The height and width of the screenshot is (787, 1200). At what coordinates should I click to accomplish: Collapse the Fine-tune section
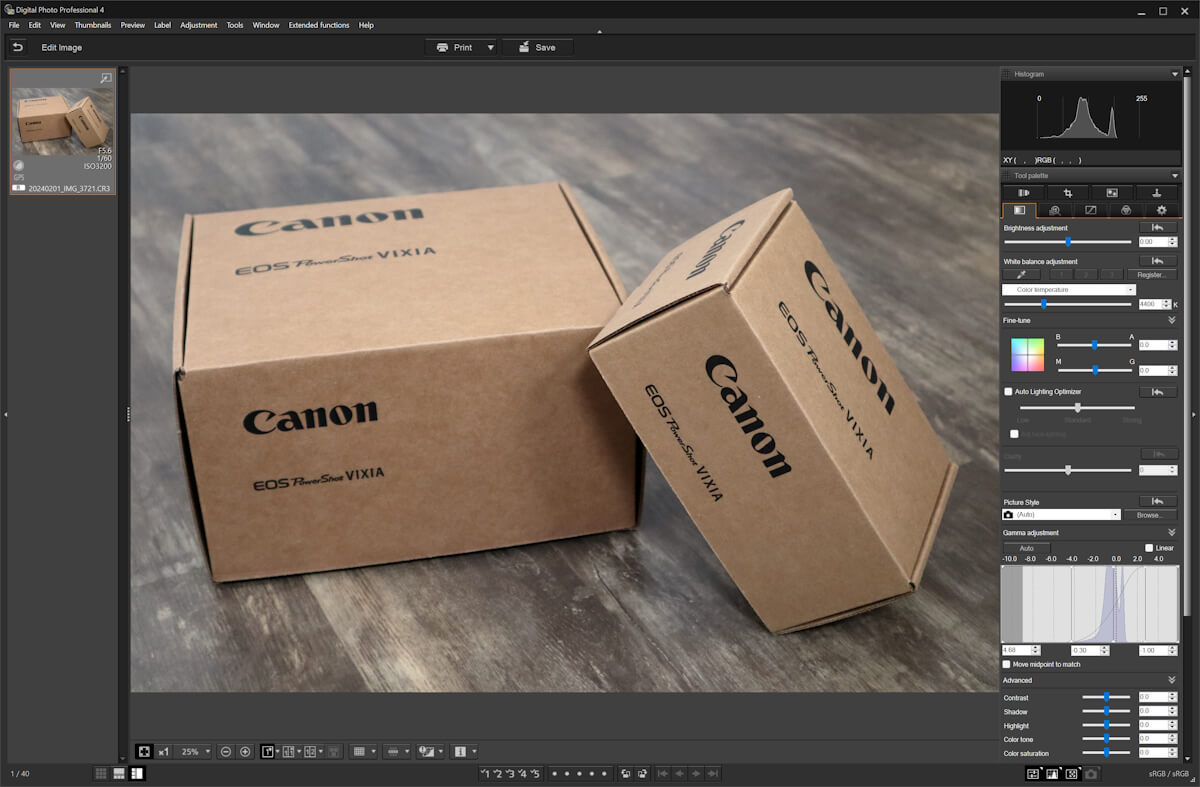pyautogui.click(x=1171, y=320)
